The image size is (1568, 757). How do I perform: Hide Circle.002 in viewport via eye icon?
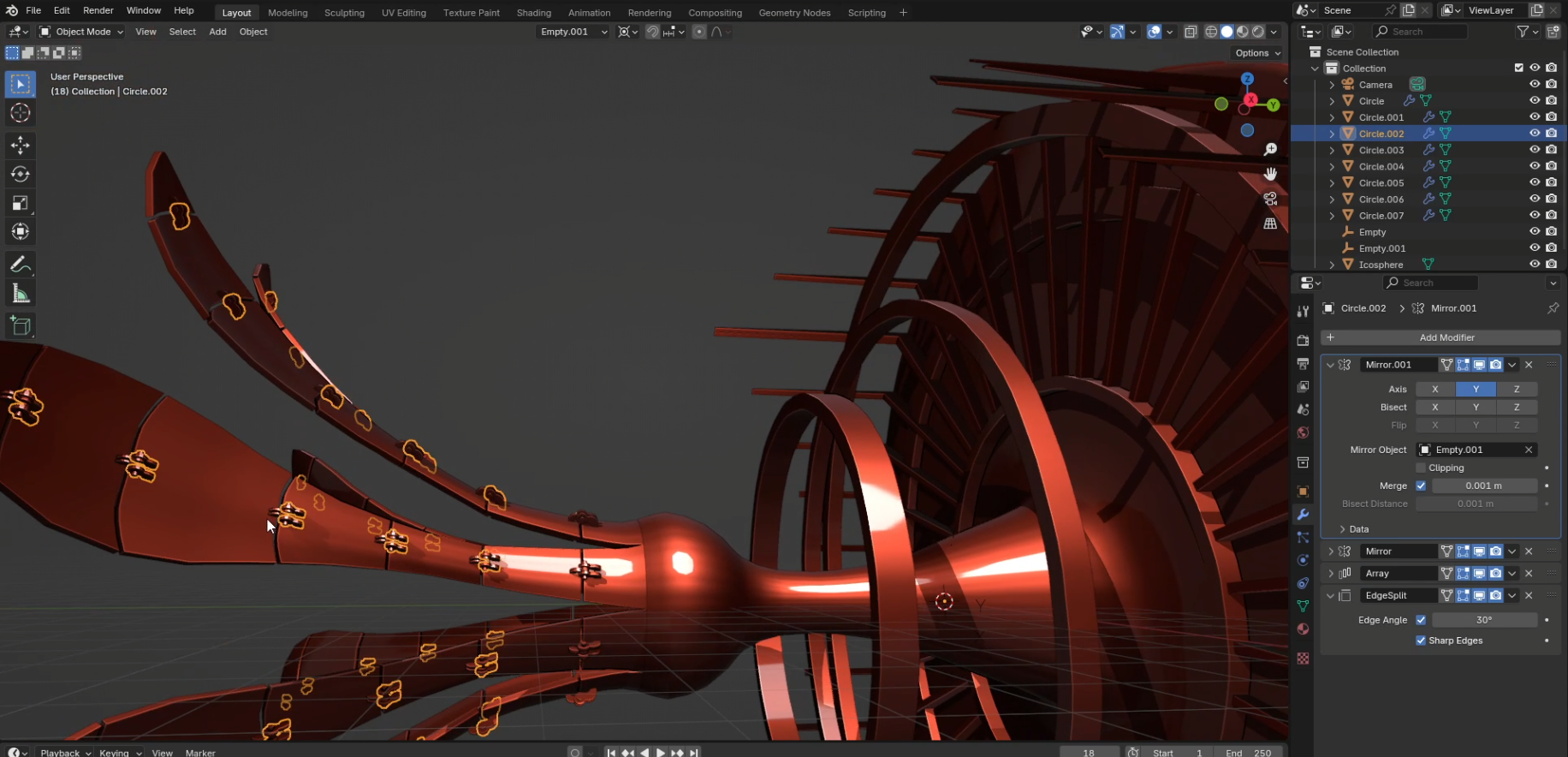pyautogui.click(x=1535, y=134)
